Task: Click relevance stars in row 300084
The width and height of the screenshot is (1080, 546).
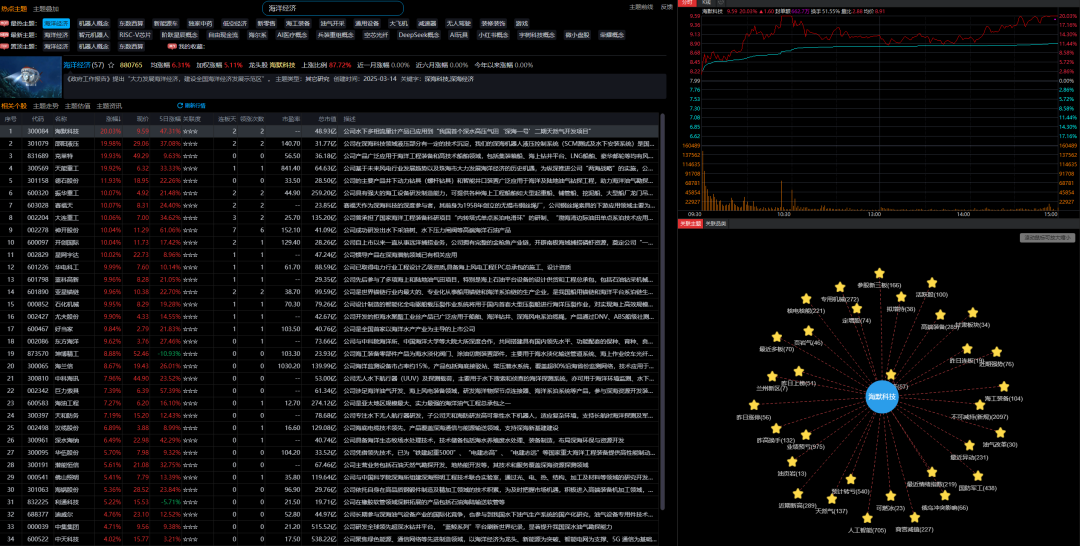Action: point(191,131)
